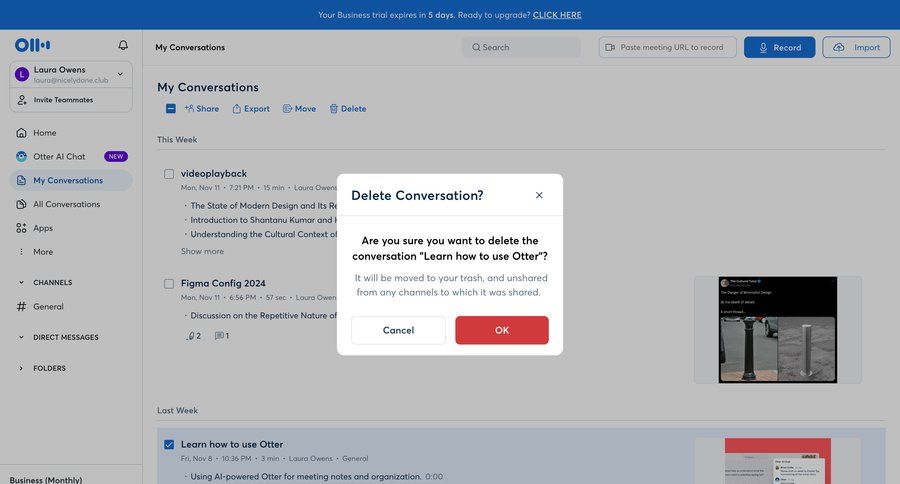Click the CLICK HERE upgrade link
The width and height of the screenshot is (900, 484).
tap(557, 15)
